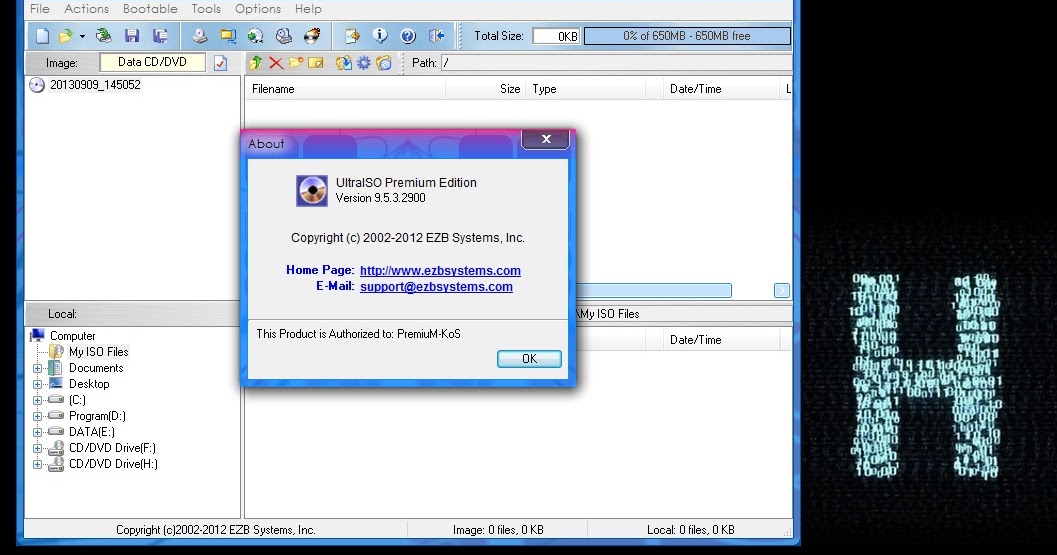Image resolution: width=1057 pixels, height=555 pixels.
Task: Select Desktop in the Local tree
Action: click(89, 384)
